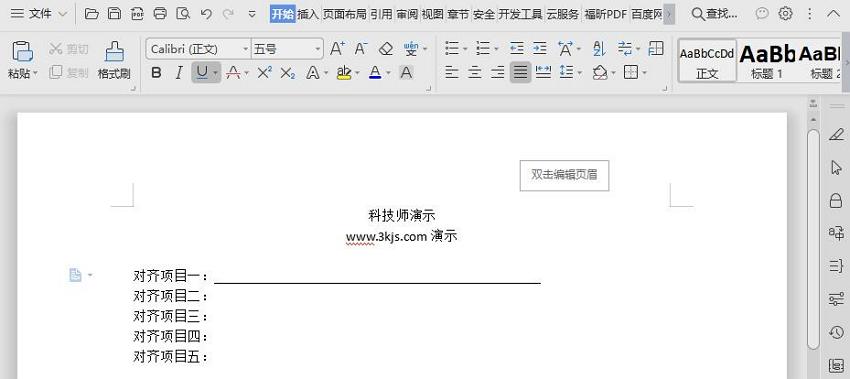Open the history clock icon in sidebar

(x=836, y=332)
